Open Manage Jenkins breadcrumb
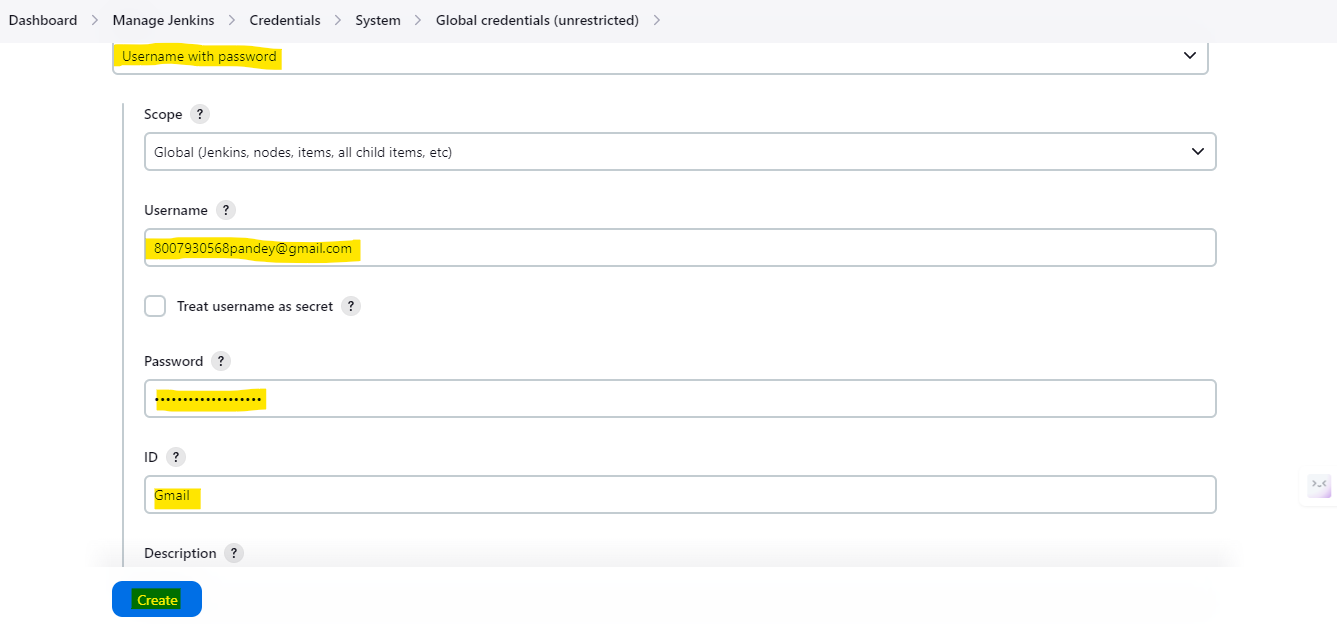 point(163,20)
